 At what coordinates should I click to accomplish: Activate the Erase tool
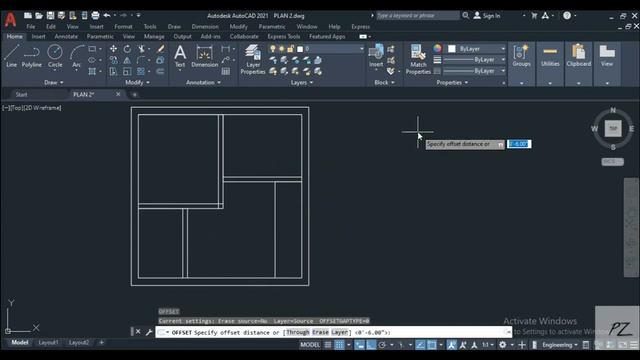pos(160,49)
